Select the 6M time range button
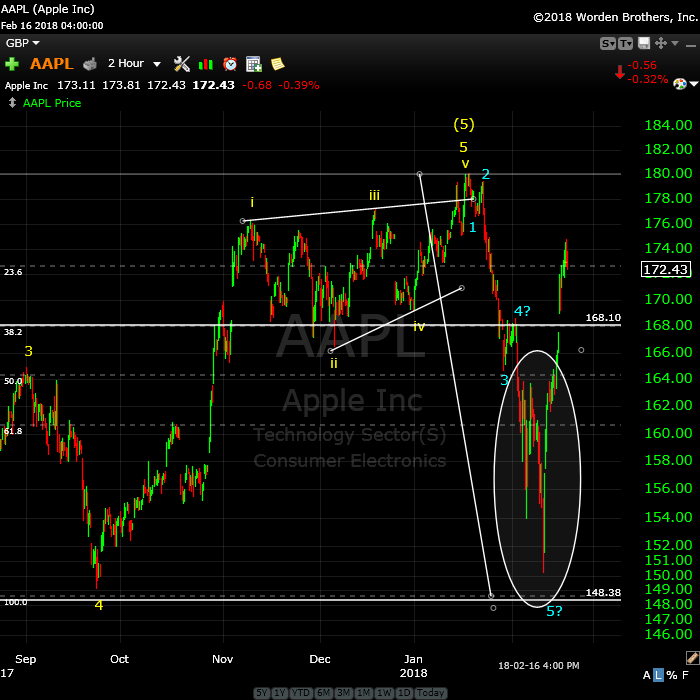 [x=323, y=693]
